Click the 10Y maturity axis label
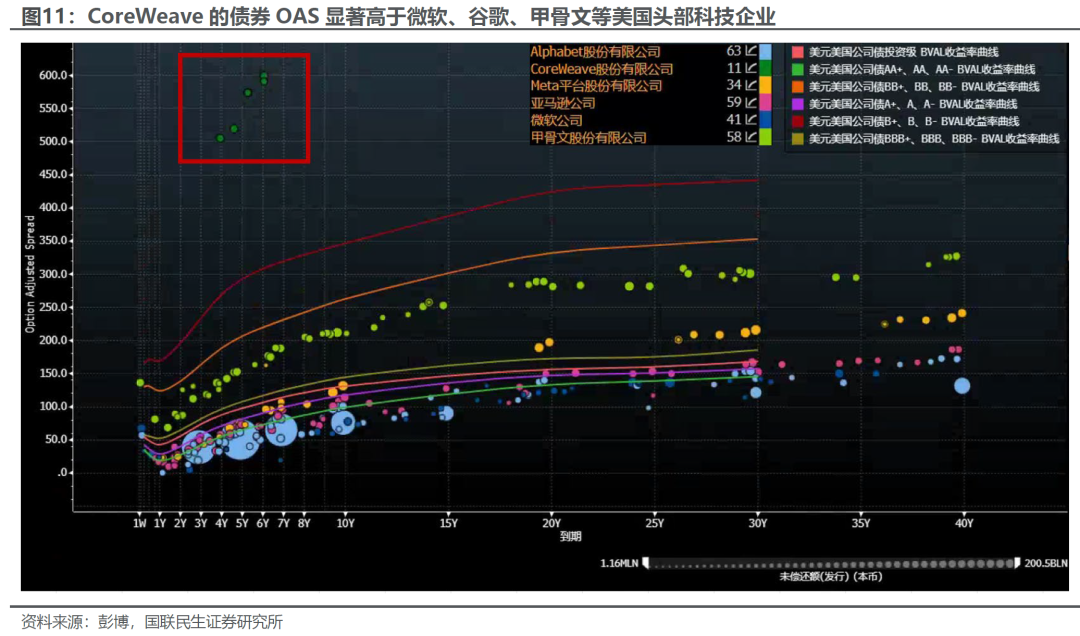The width and height of the screenshot is (1080, 636). coord(345,524)
